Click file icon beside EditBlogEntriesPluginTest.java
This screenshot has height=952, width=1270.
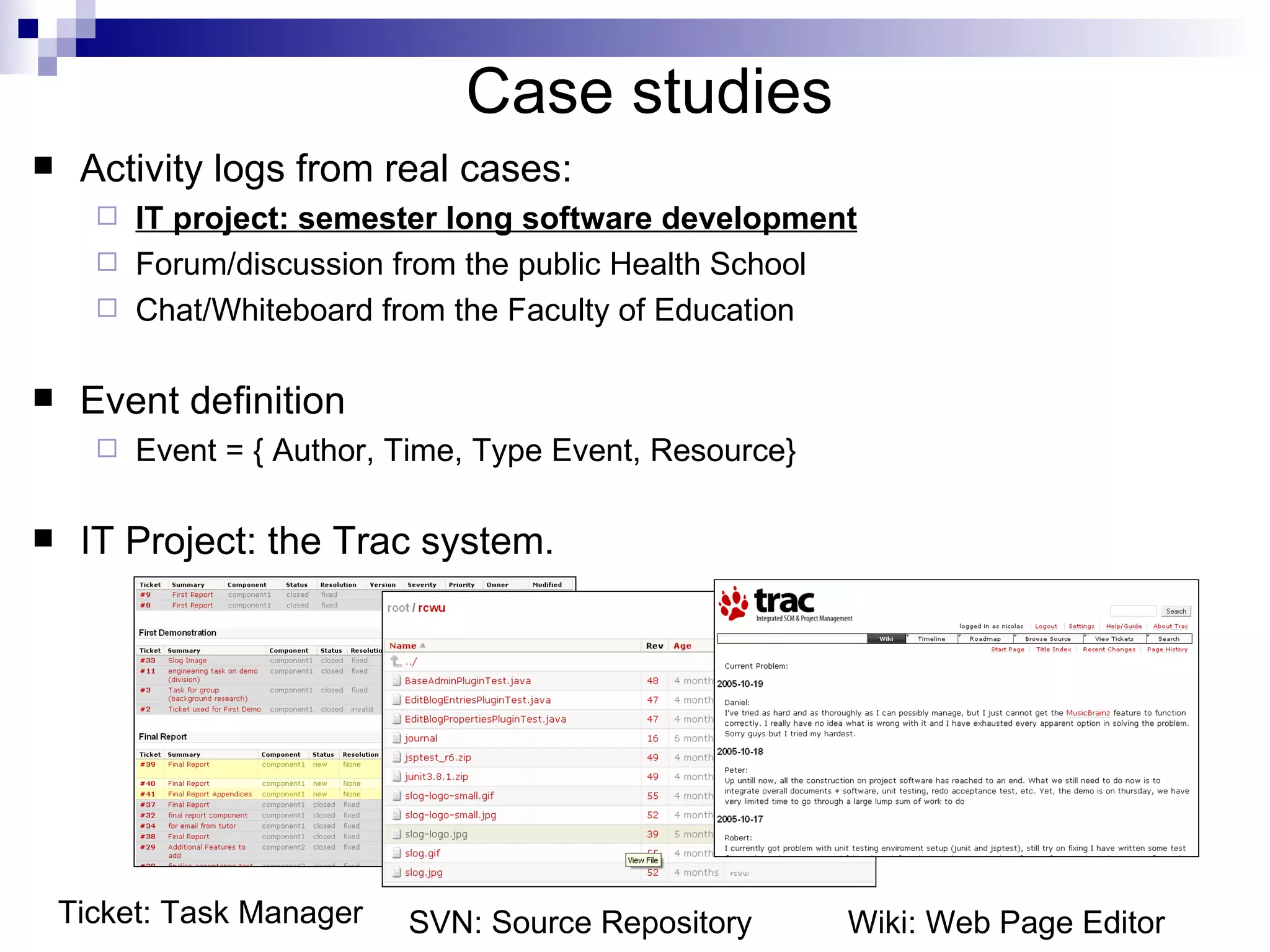(396, 700)
